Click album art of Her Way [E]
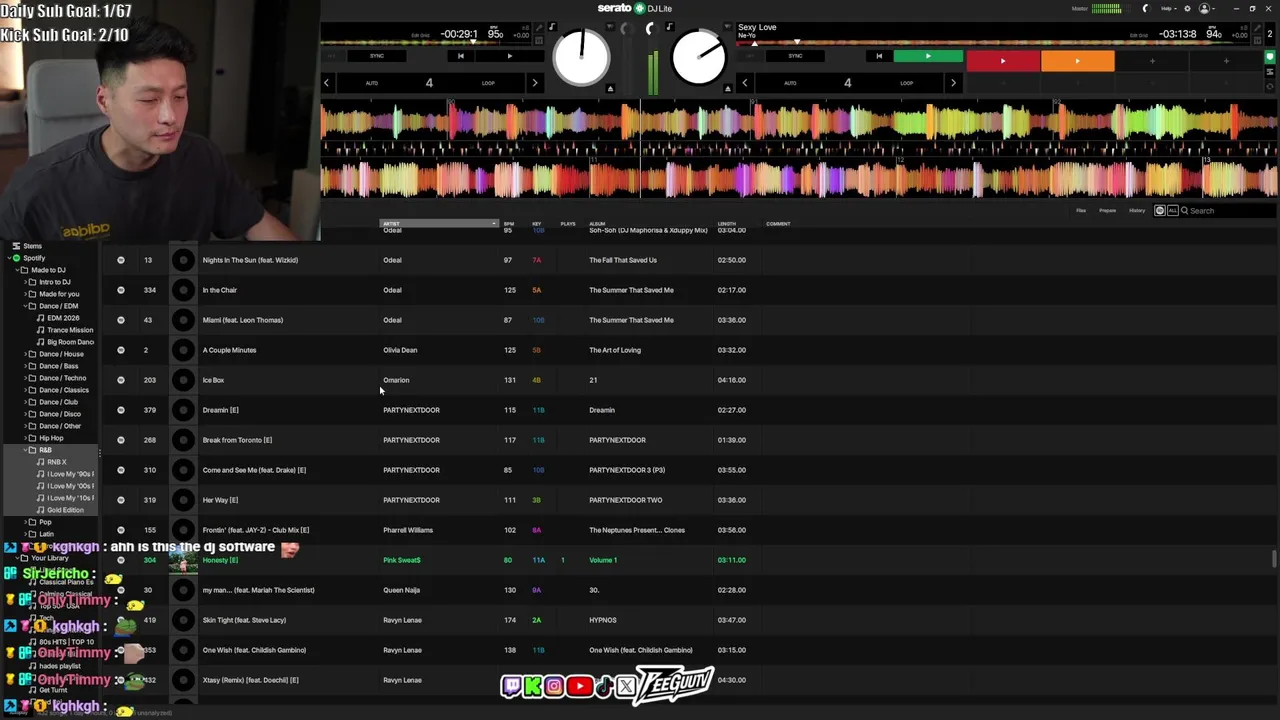The width and height of the screenshot is (1280, 720). tap(183, 500)
